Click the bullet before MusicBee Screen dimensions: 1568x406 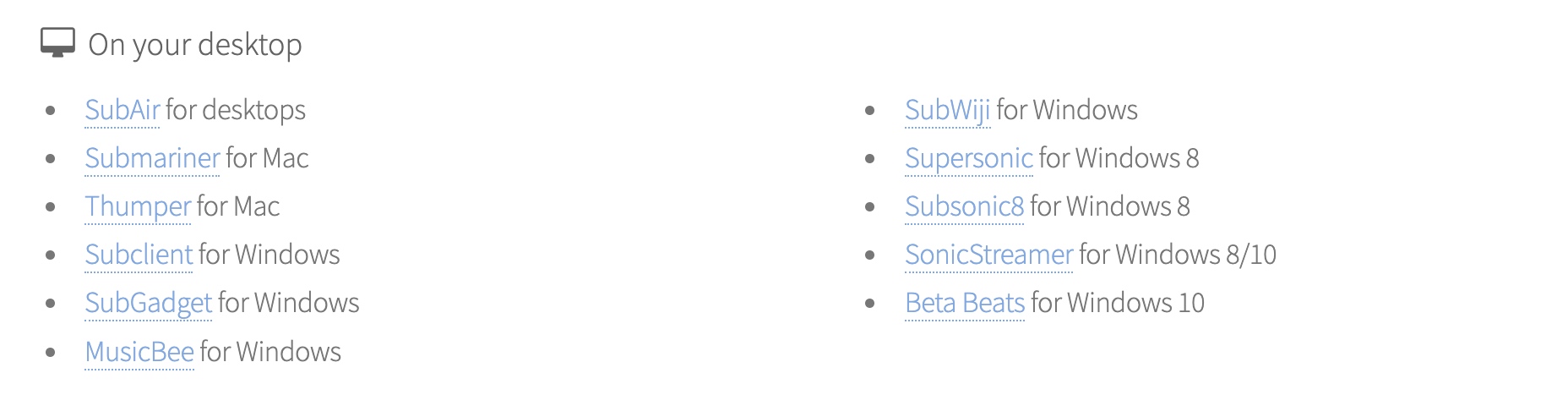point(51,353)
